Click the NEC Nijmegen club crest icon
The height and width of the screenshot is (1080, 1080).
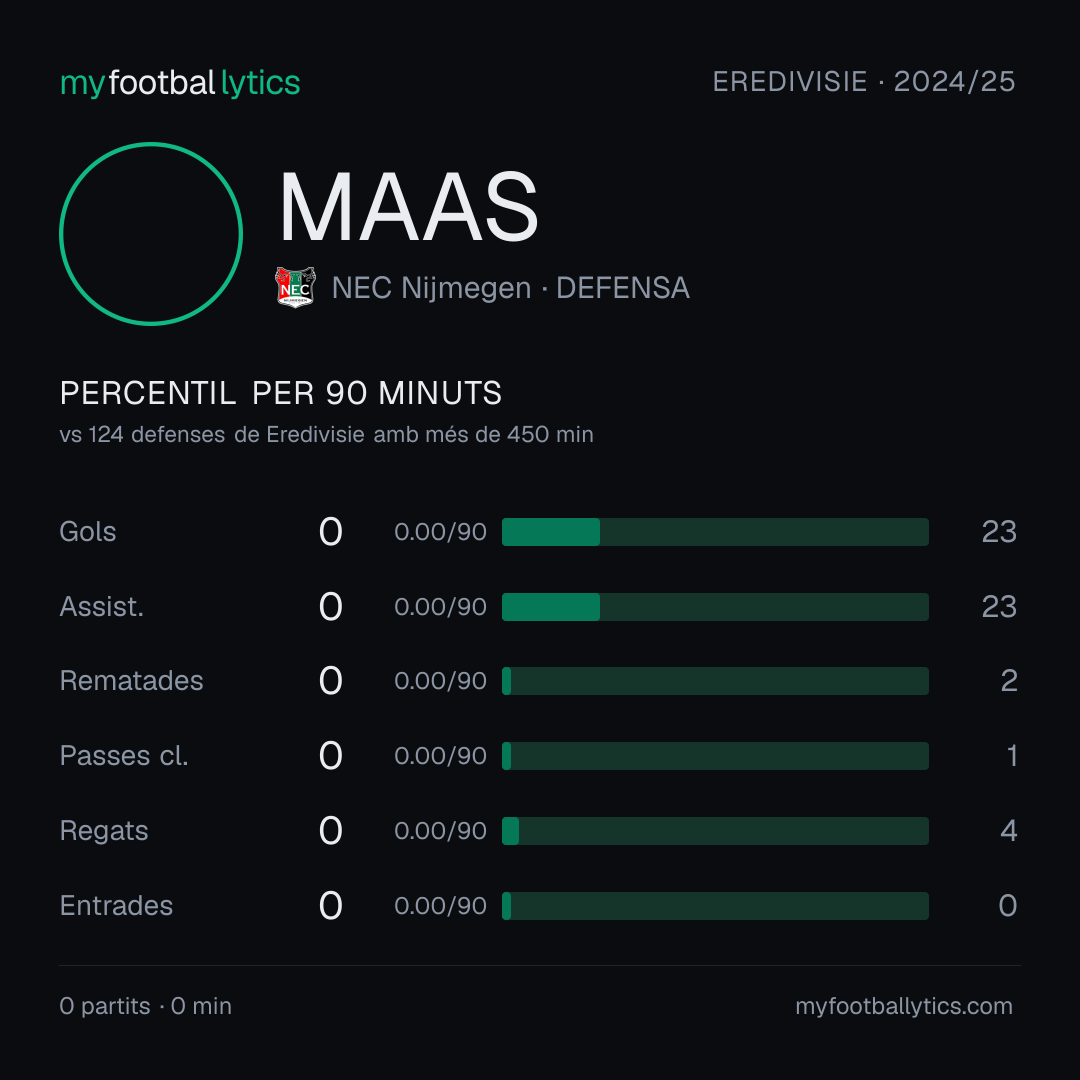295,287
